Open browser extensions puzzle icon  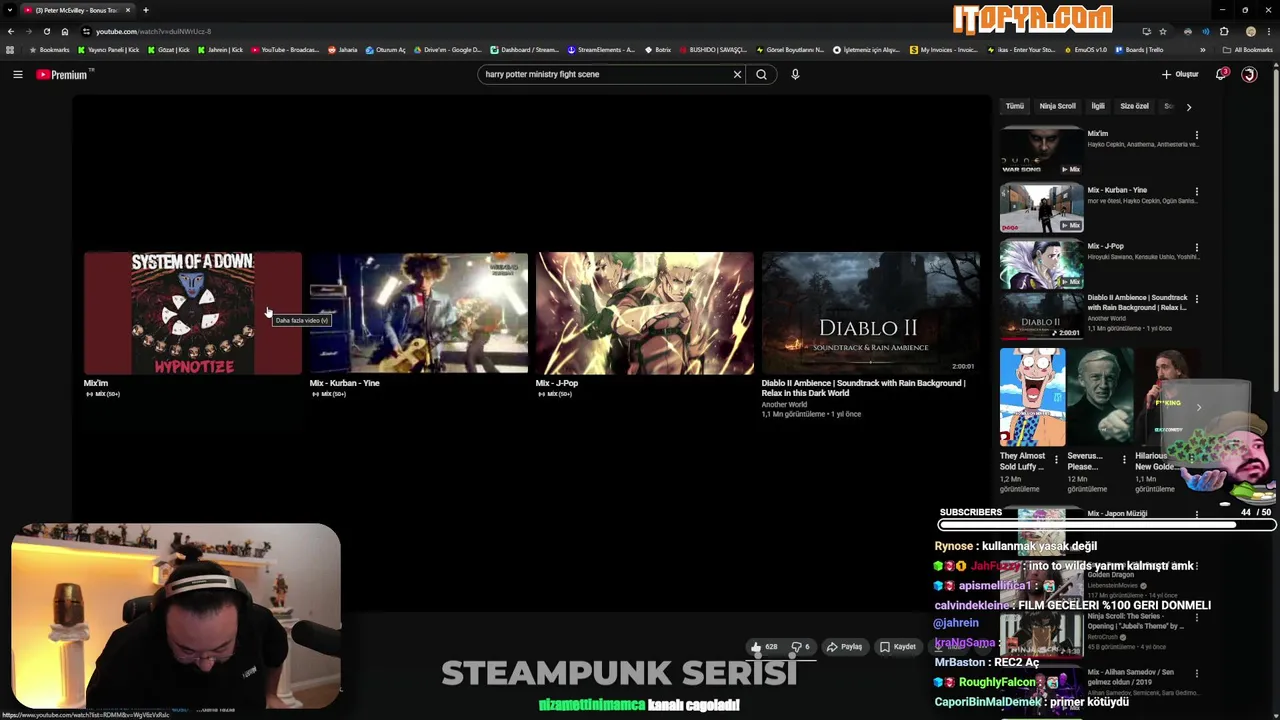1224,31
